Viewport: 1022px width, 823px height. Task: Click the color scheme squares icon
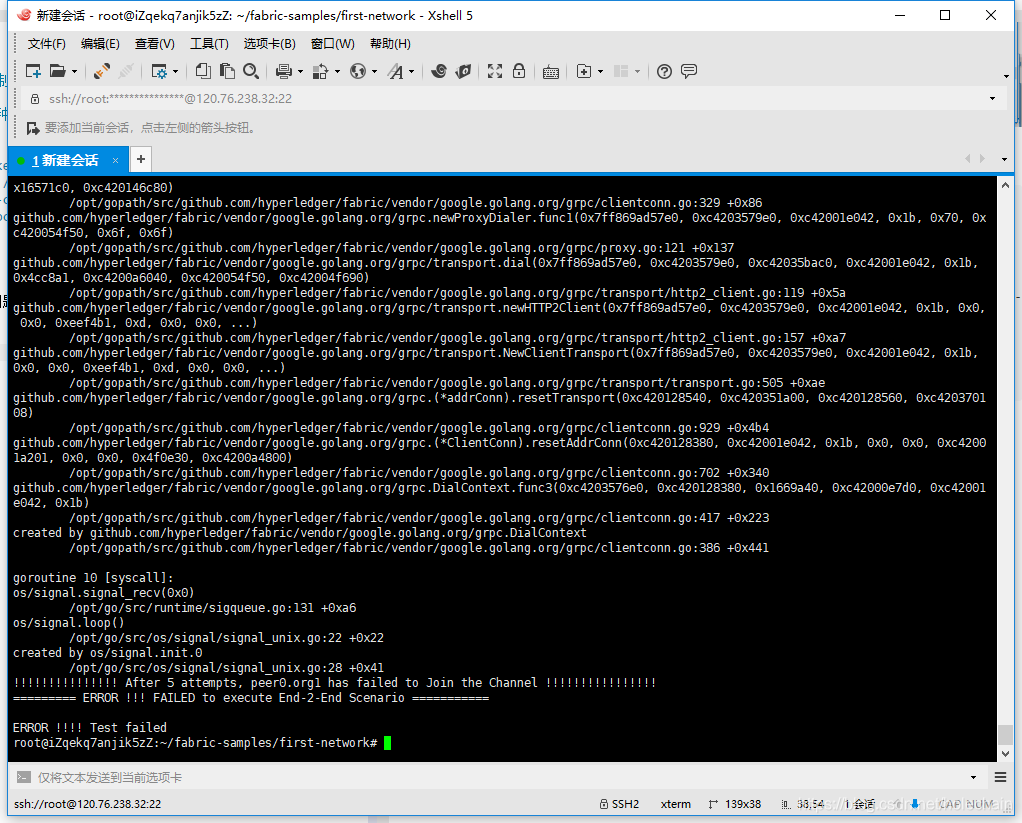click(x=320, y=71)
